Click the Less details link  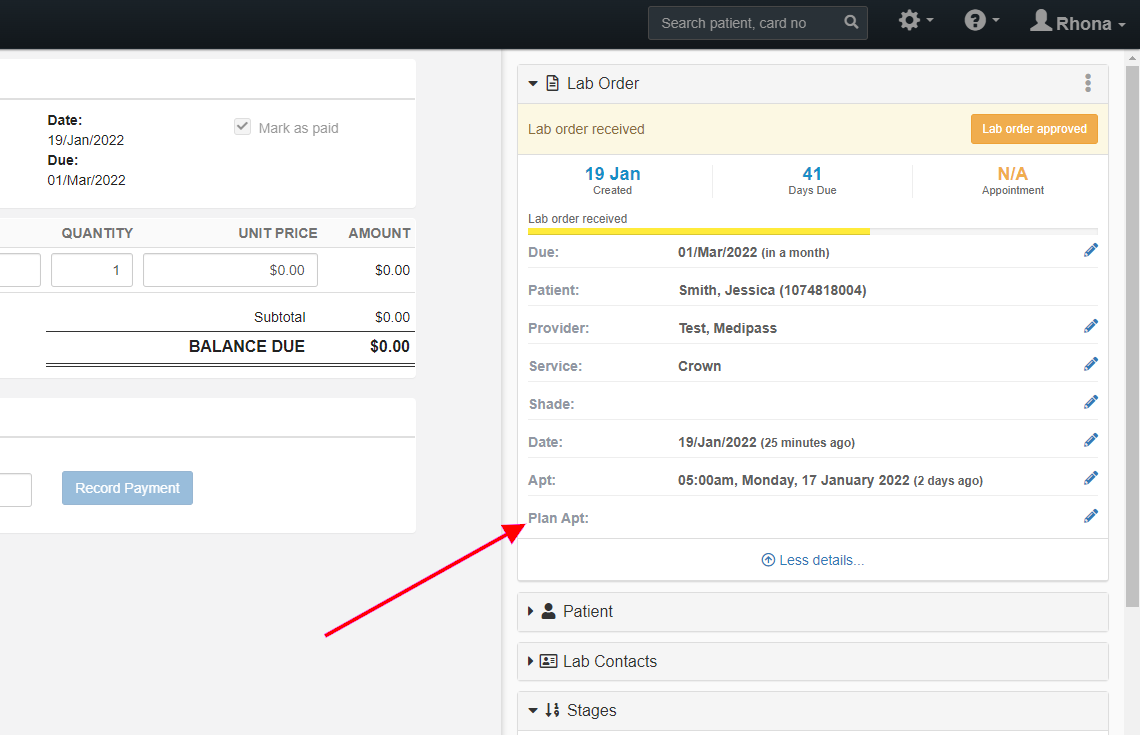pos(812,560)
